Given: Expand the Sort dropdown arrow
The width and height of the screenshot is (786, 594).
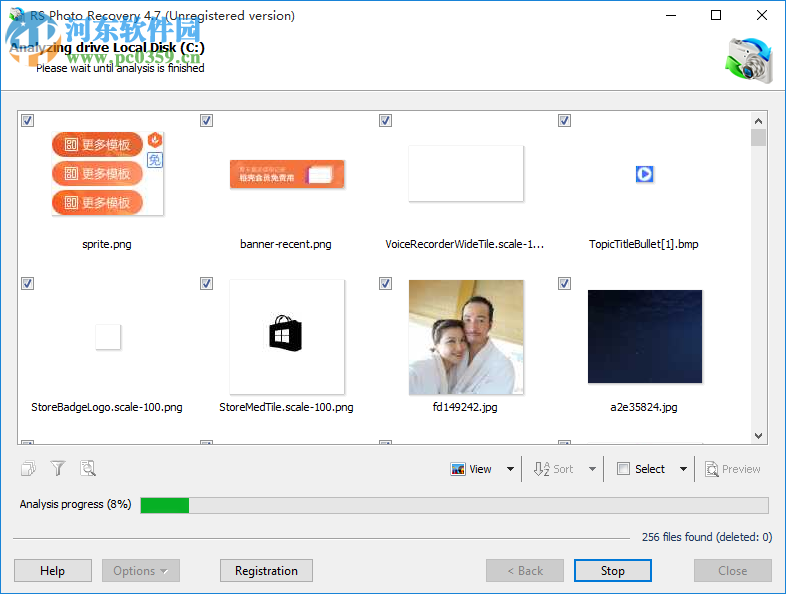Looking at the screenshot, I should click(593, 469).
